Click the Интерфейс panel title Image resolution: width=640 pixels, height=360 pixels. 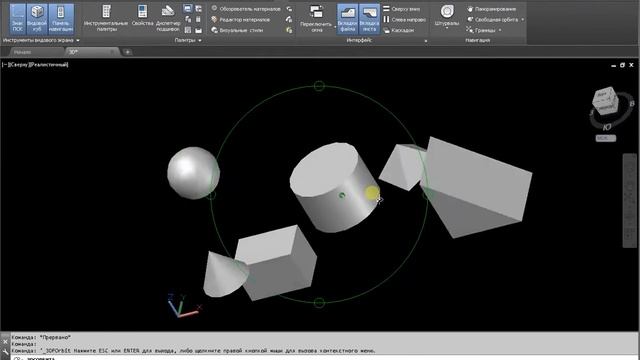[x=359, y=40]
